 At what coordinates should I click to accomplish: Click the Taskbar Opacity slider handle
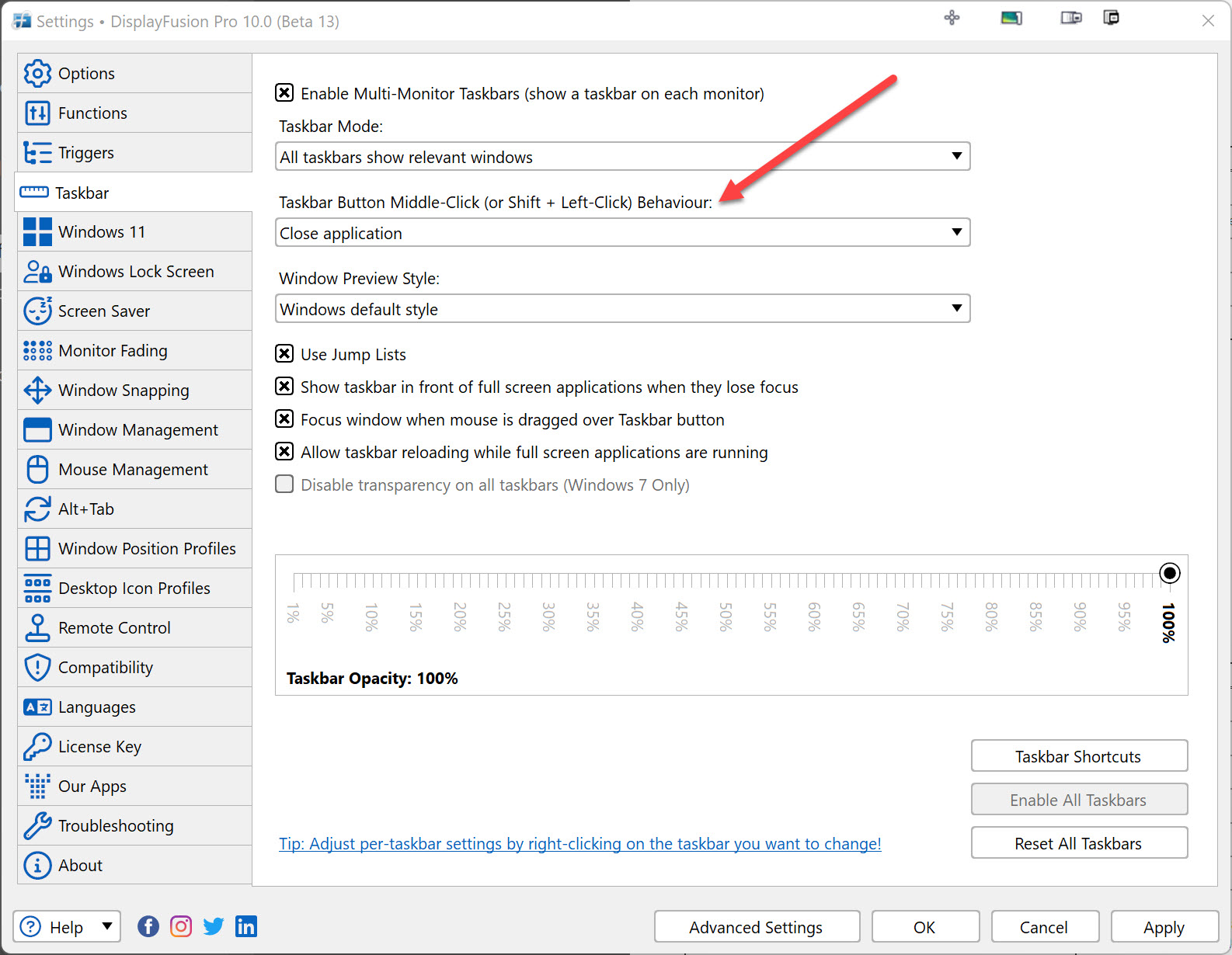click(x=1169, y=573)
